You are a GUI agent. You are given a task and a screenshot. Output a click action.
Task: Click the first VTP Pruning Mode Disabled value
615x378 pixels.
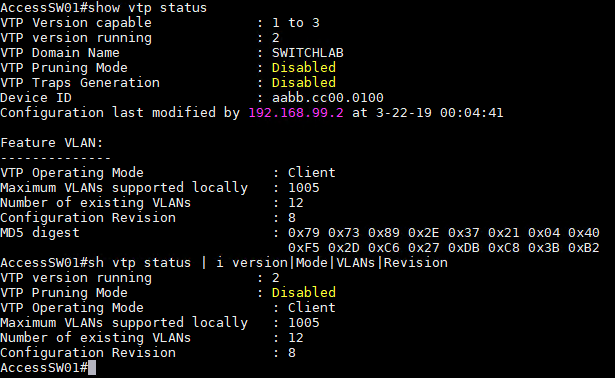pyautogui.click(x=304, y=68)
